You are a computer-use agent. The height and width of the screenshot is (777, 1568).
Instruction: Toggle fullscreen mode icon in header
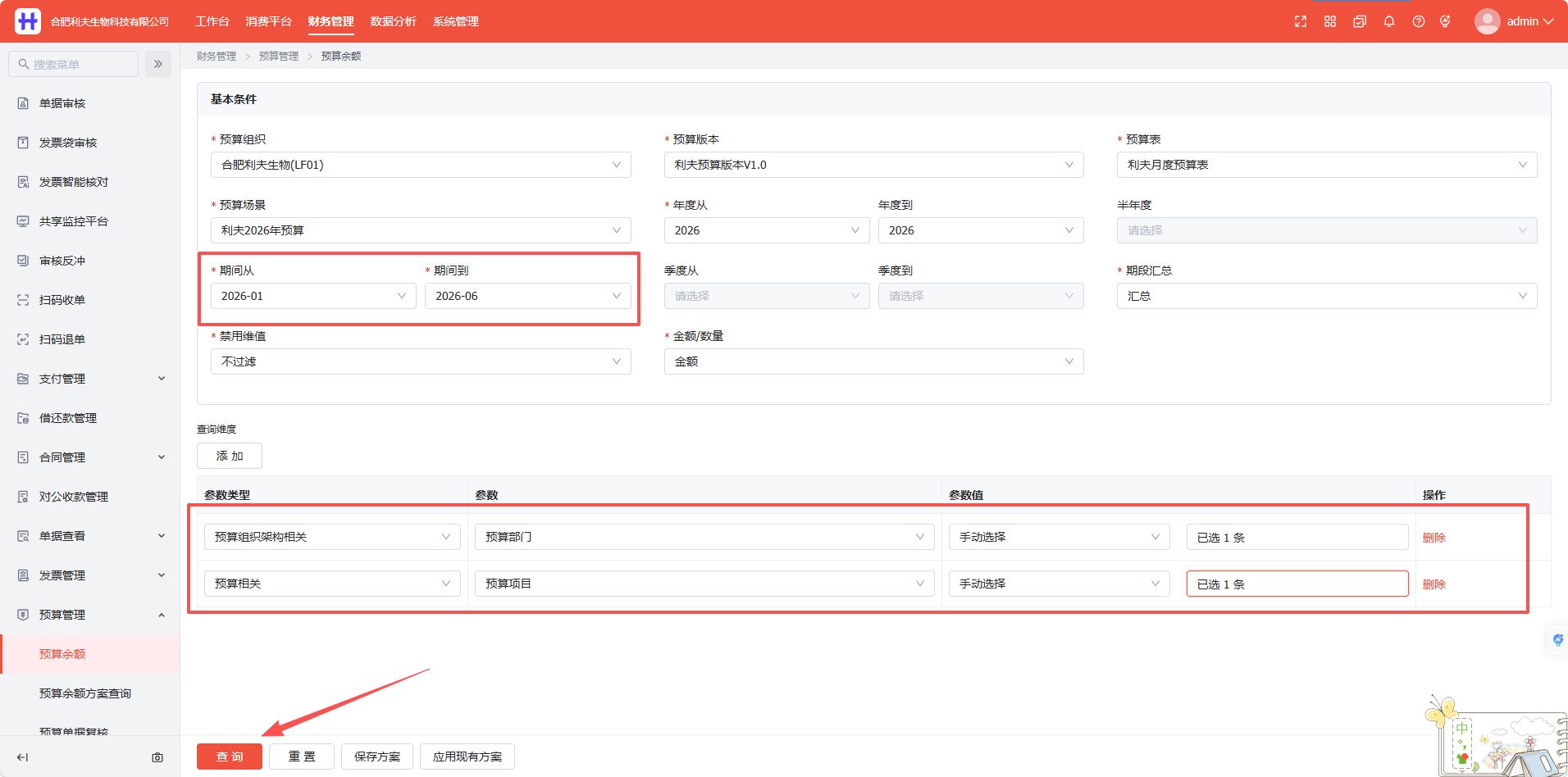(x=1301, y=21)
